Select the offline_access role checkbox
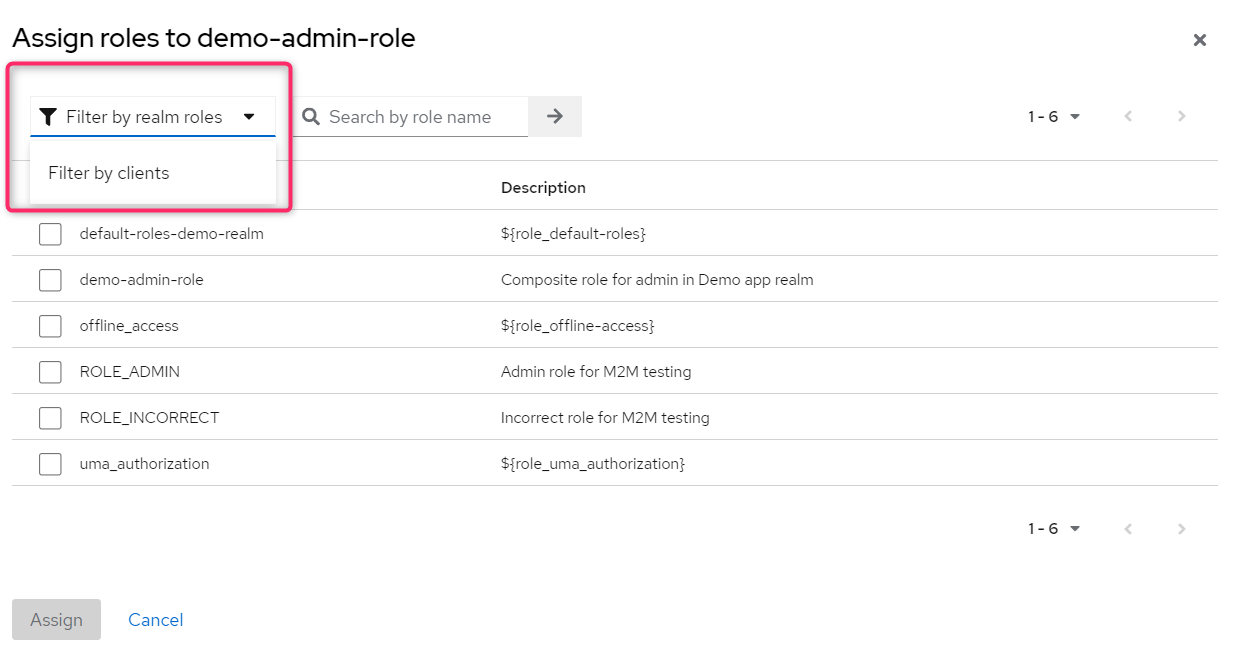1235x648 pixels. [50, 326]
